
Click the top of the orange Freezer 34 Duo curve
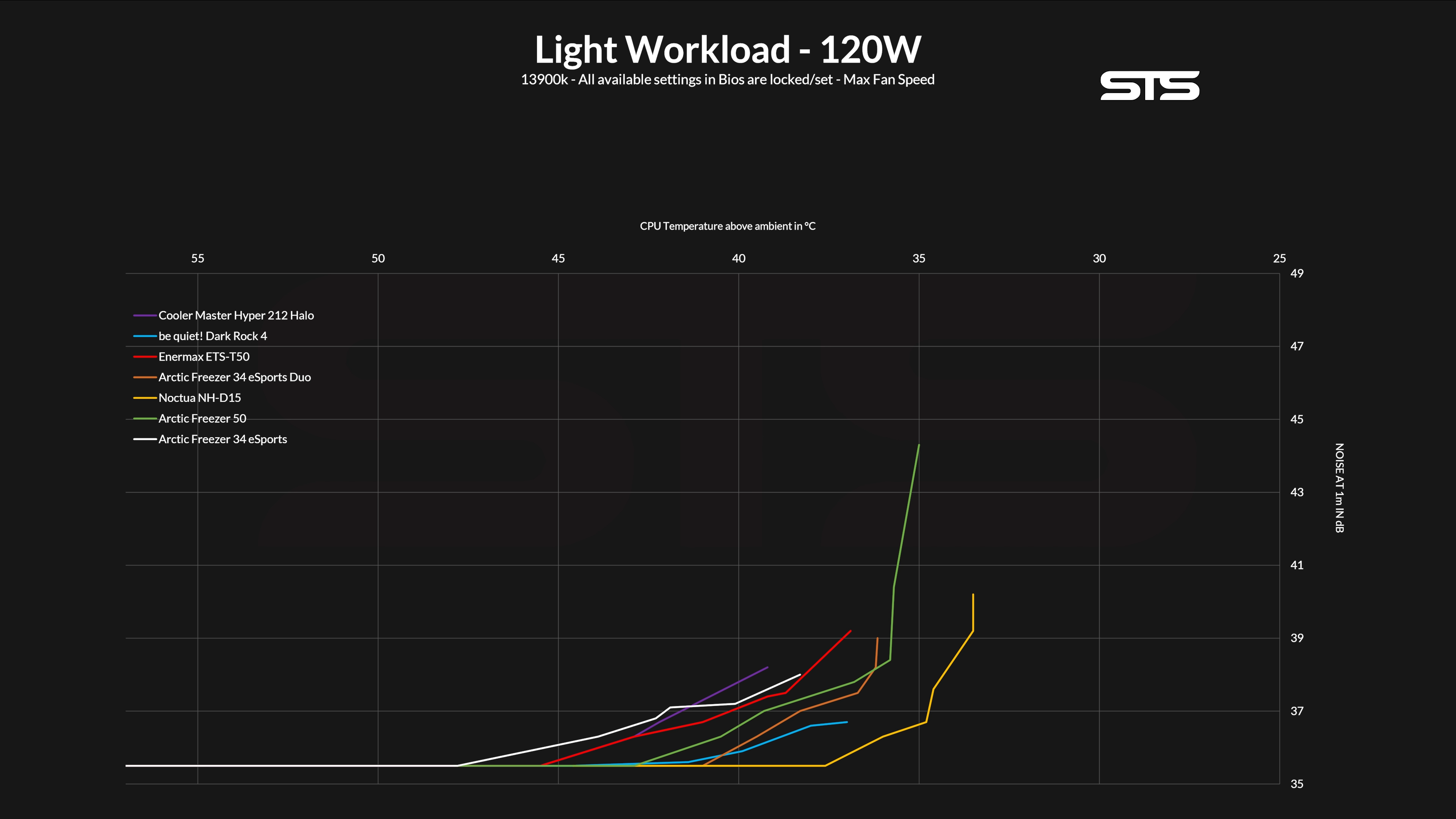coord(877,639)
